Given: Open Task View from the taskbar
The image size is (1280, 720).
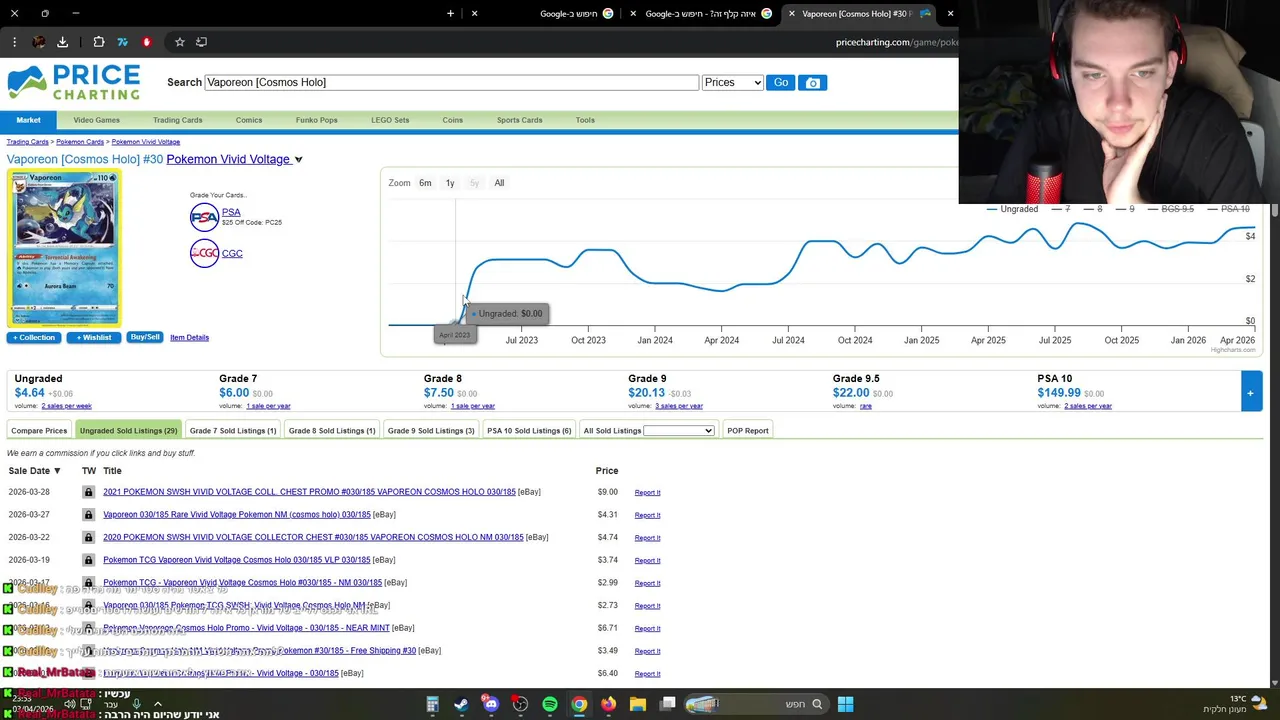Looking at the screenshot, I should tap(667, 704).
